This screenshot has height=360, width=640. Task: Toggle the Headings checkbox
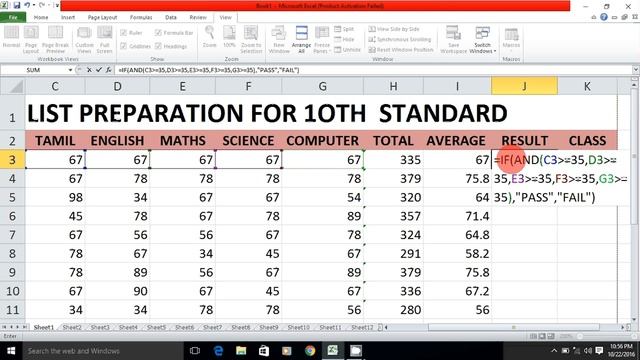point(171,46)
